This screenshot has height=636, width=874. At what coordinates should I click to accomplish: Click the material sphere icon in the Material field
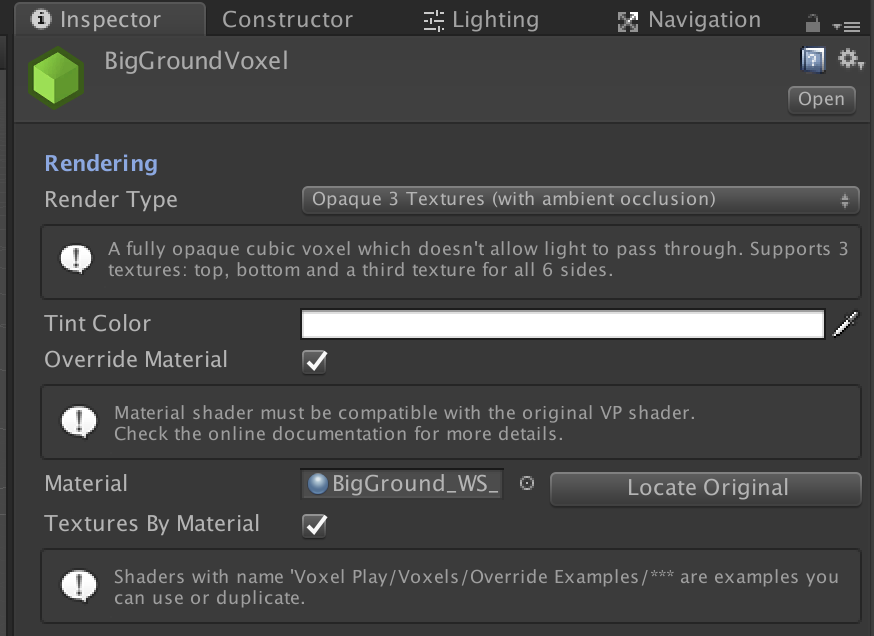coord(319,484)
